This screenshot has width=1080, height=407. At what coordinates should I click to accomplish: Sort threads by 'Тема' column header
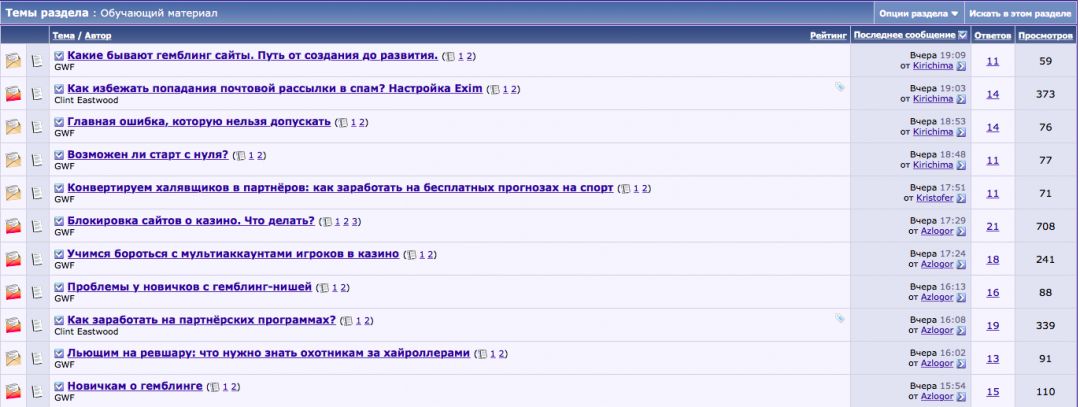tap(63, 35)
